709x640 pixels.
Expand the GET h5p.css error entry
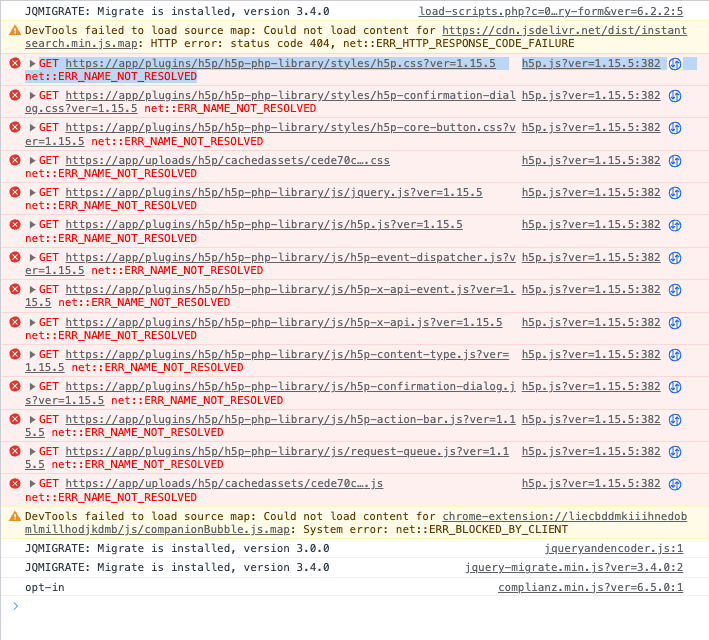[33, 63]
